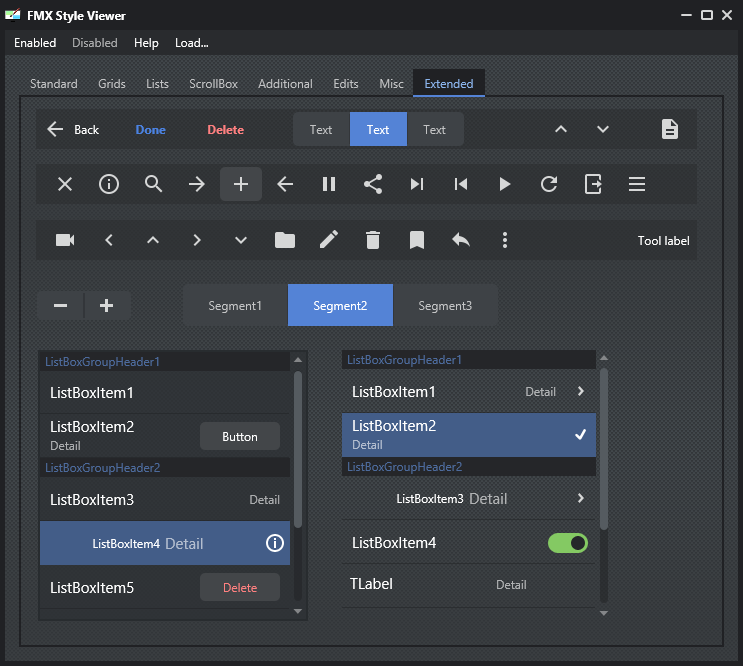The height and width of the screenshot is (666, 743).
Task: Switch to the Misc tab
Action: click(x=391, y=84)
